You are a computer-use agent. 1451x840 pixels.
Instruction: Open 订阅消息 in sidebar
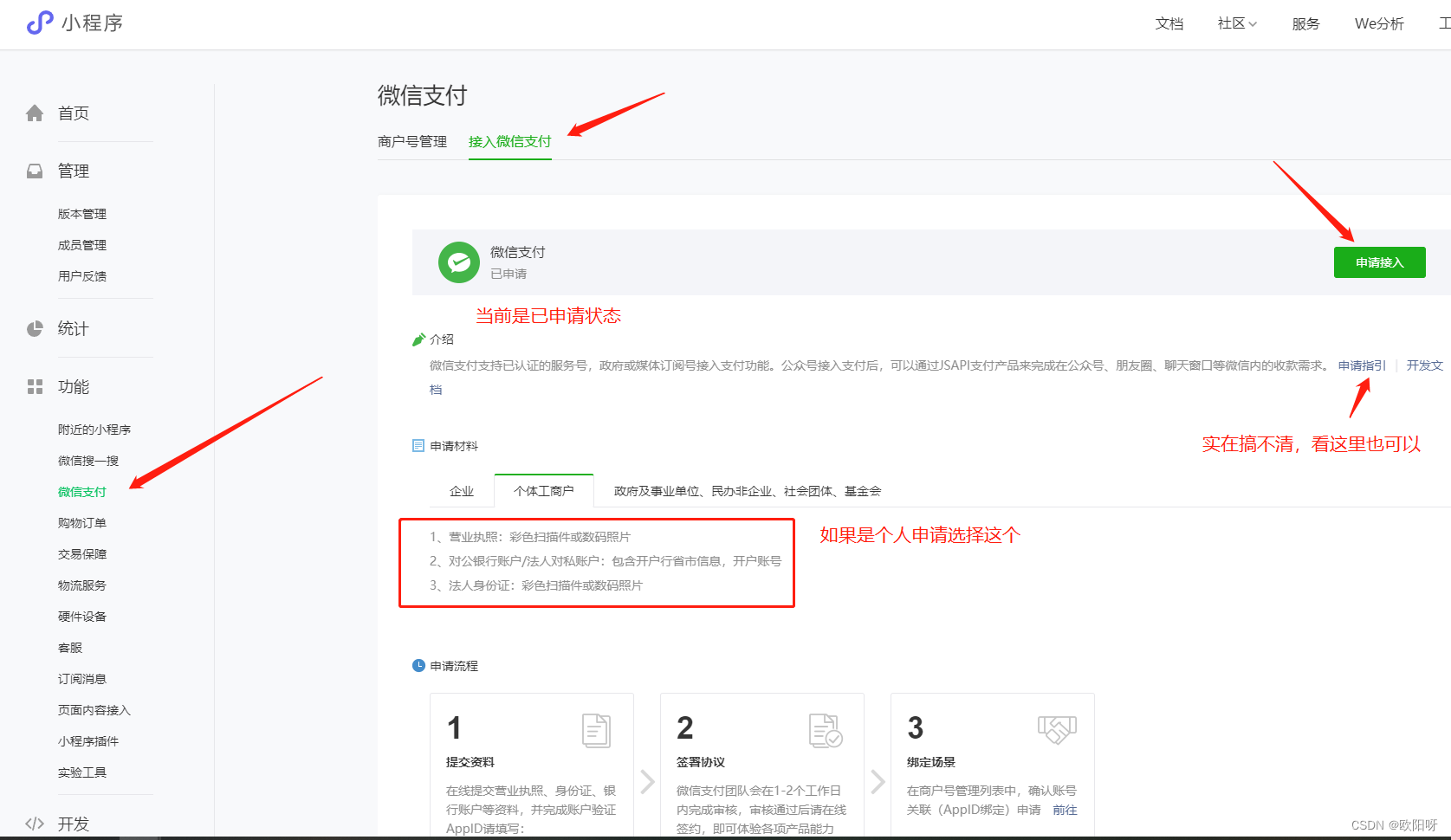[x=82, y=679]
